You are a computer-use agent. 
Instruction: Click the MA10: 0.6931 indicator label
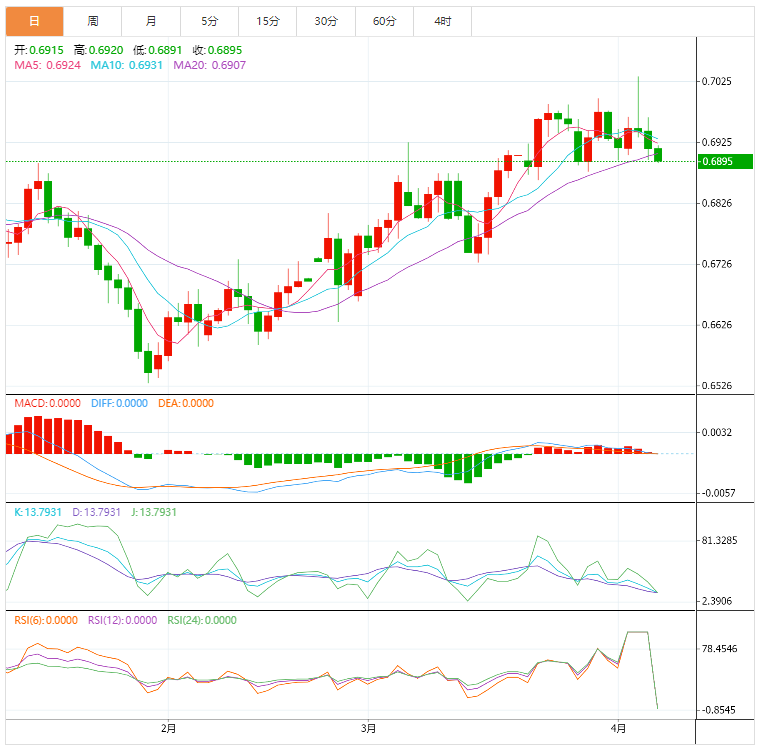pyautogui.click(x=126, y=65)
